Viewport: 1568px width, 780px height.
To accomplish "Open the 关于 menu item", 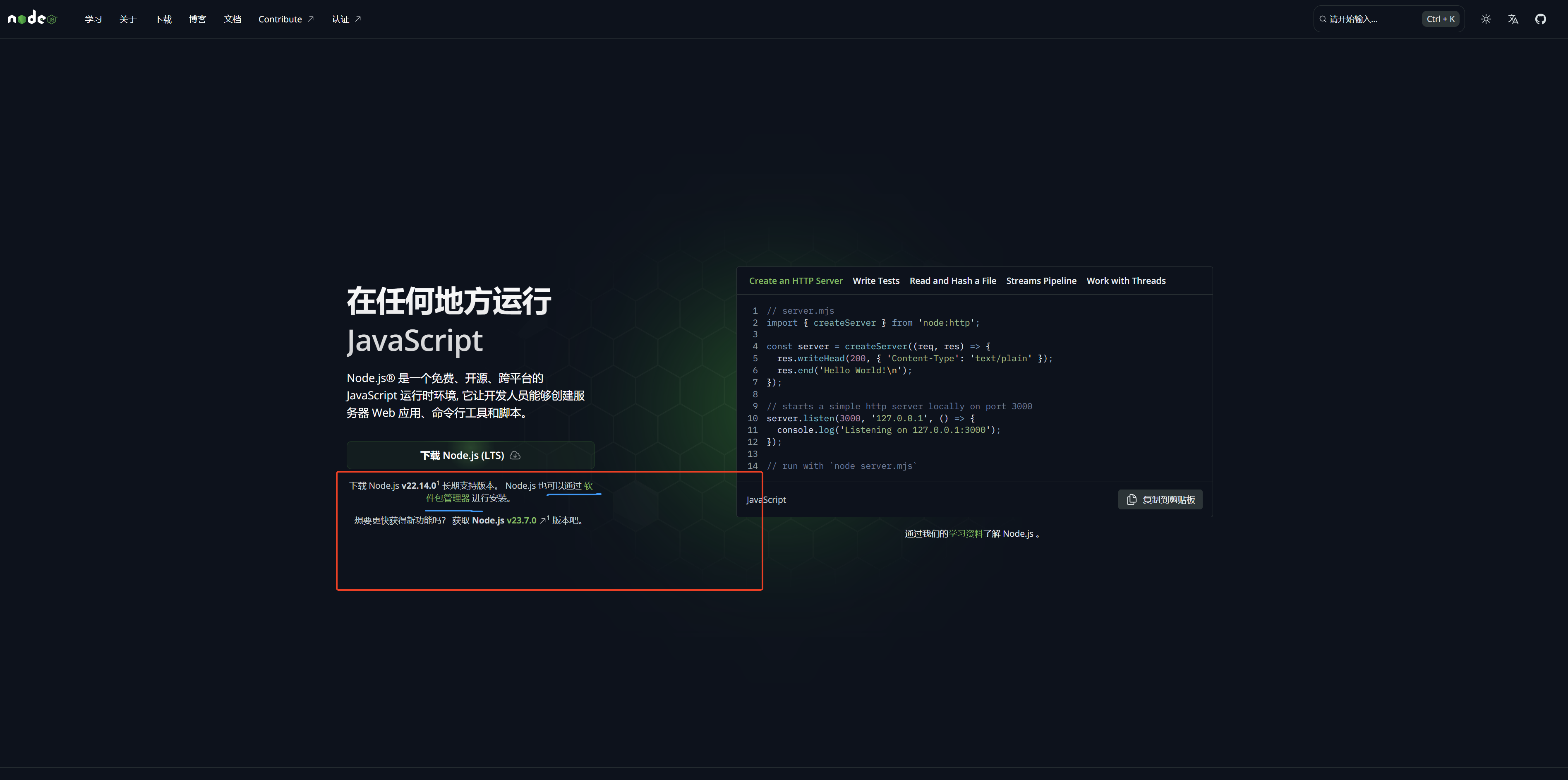I will (x=128, y=19).
